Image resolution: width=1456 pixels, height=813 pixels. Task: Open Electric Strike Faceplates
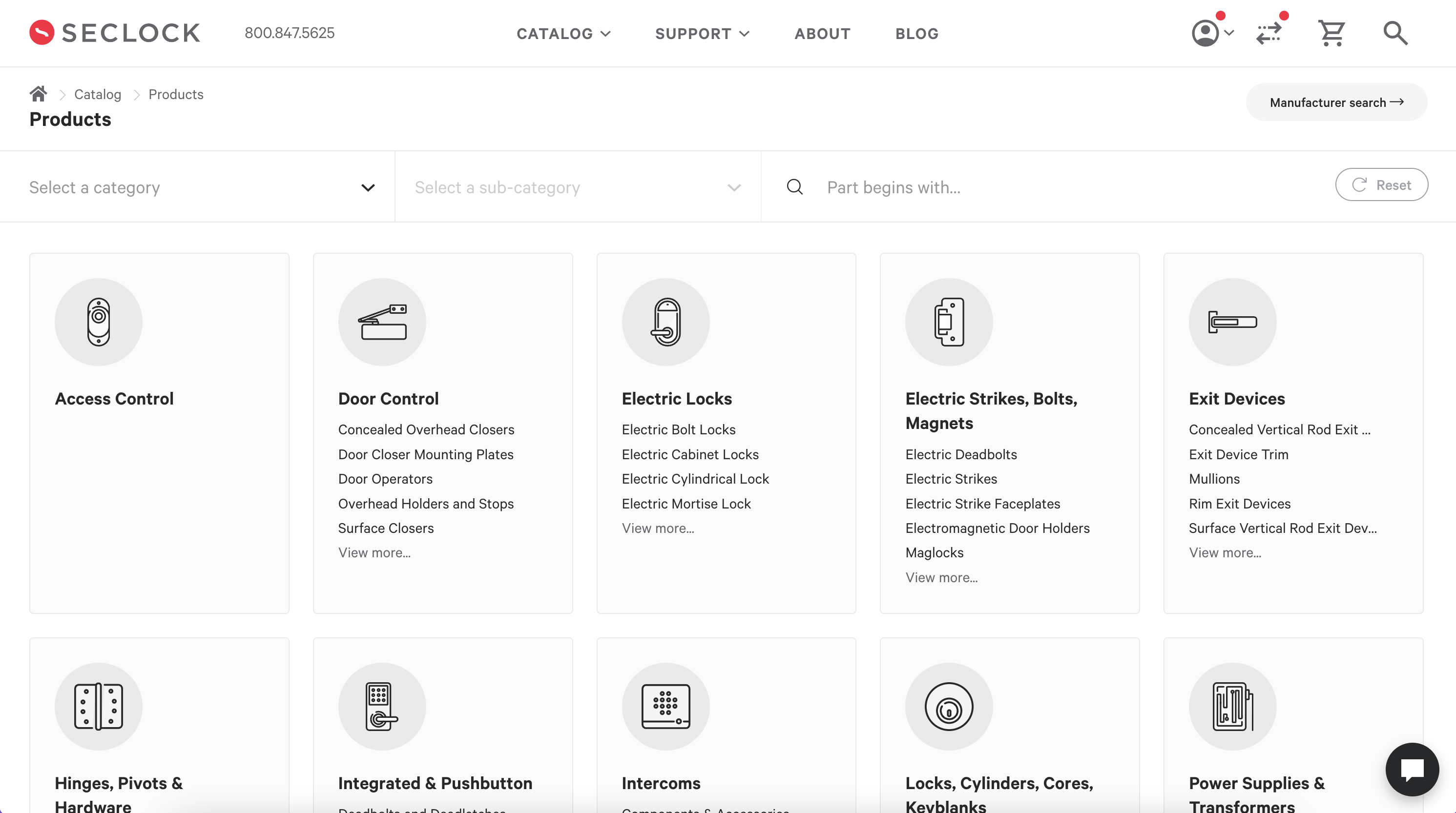click(x=982, y=504)
